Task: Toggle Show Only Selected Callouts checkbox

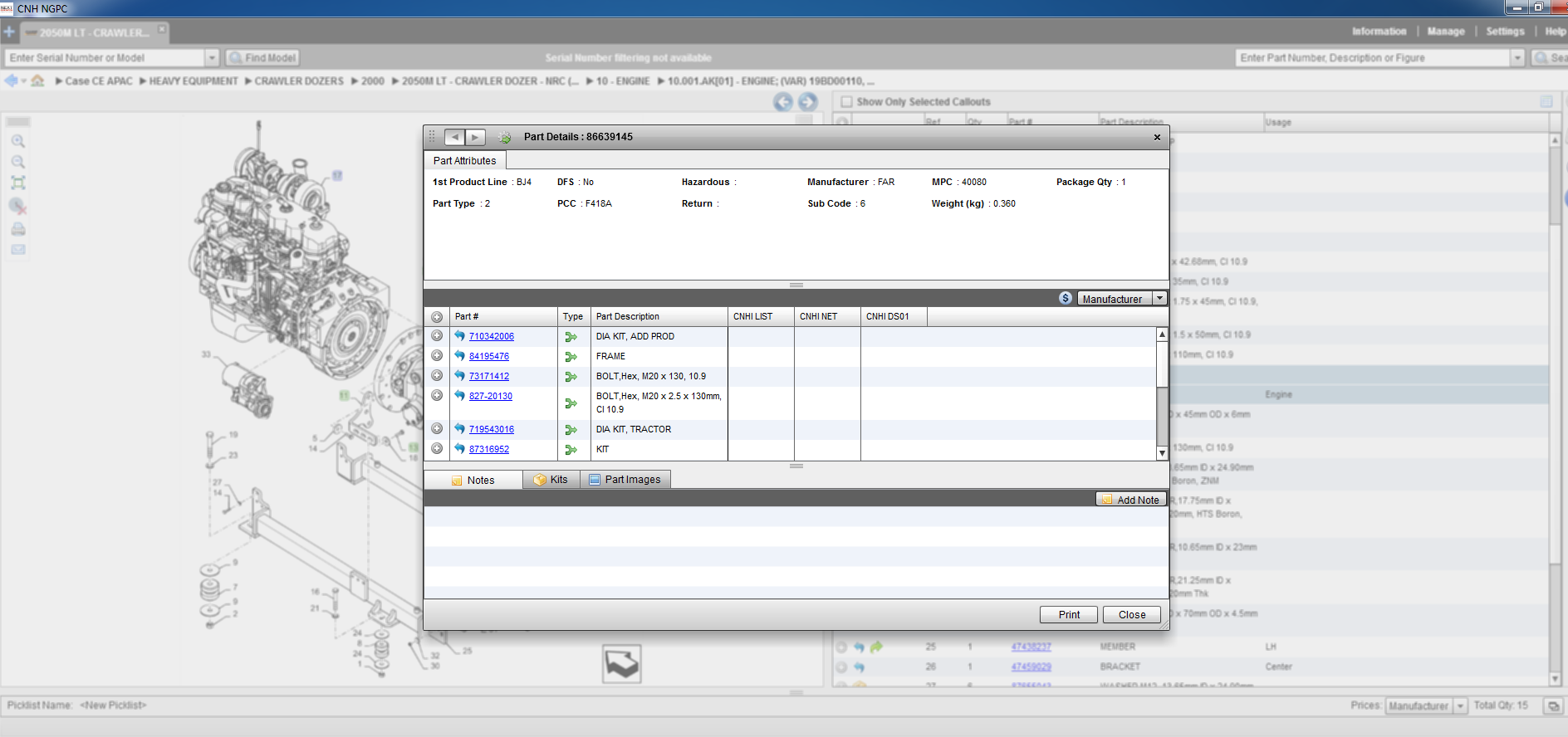Action: 846,101
